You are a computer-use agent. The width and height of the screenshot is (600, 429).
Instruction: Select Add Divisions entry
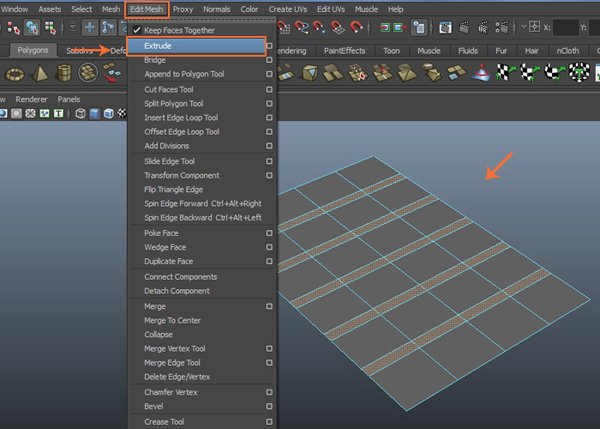(166, 146)
